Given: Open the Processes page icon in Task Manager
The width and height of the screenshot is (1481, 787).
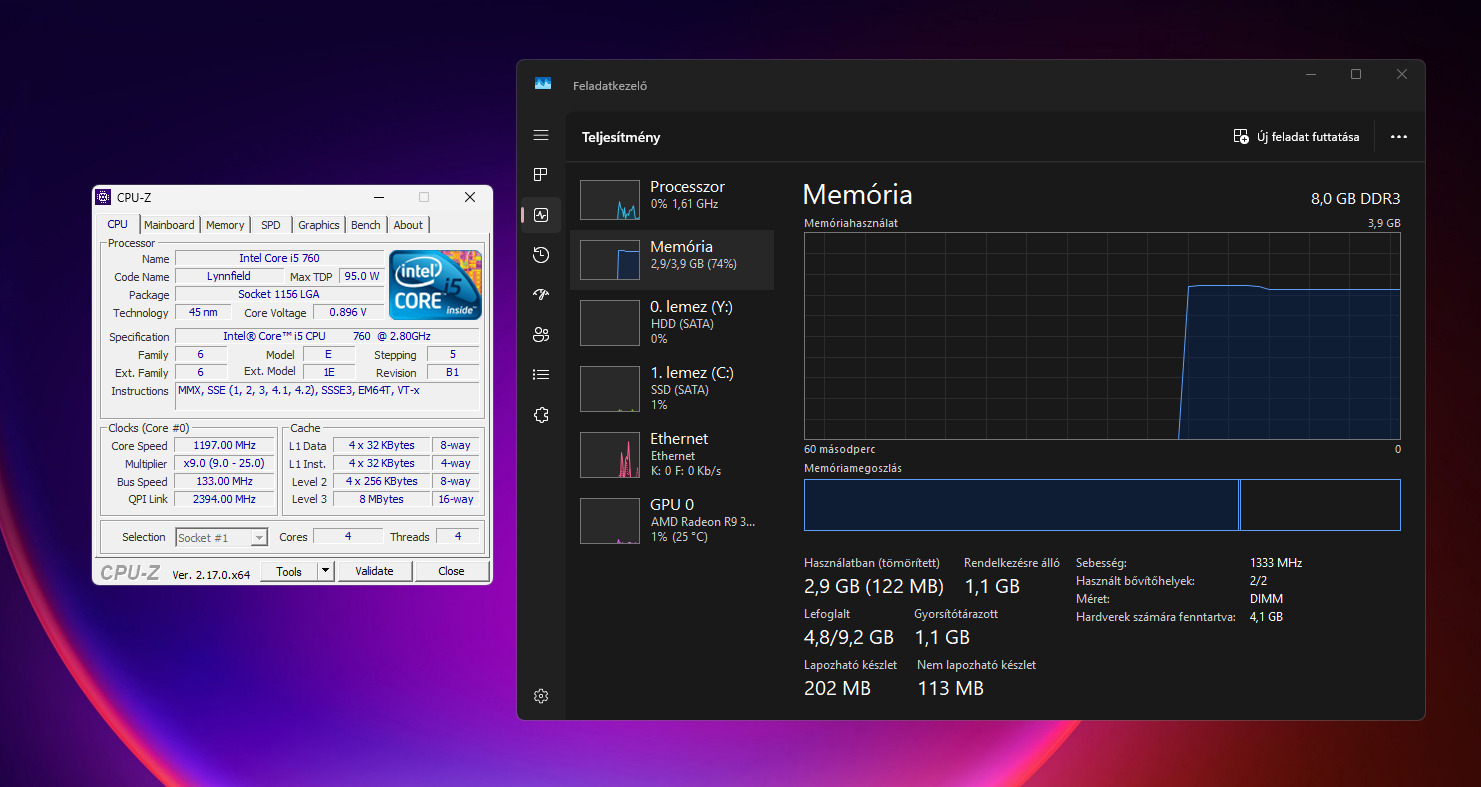Looking at the screenshot, I should (x=541, y=175).
